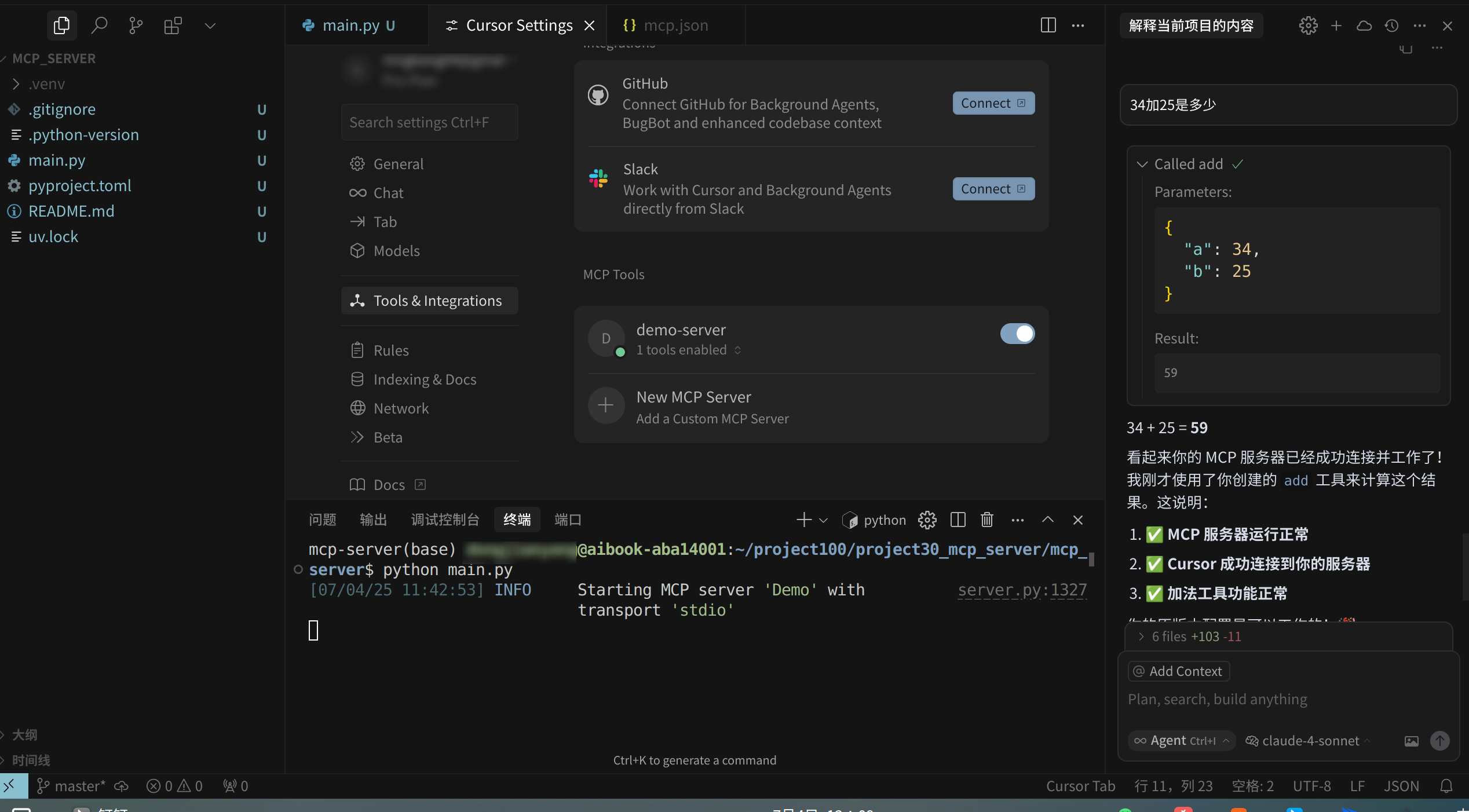Split the terminal pane
Image resolution: width=1469 pixels, height=812 pixels.
coord(958,520)
